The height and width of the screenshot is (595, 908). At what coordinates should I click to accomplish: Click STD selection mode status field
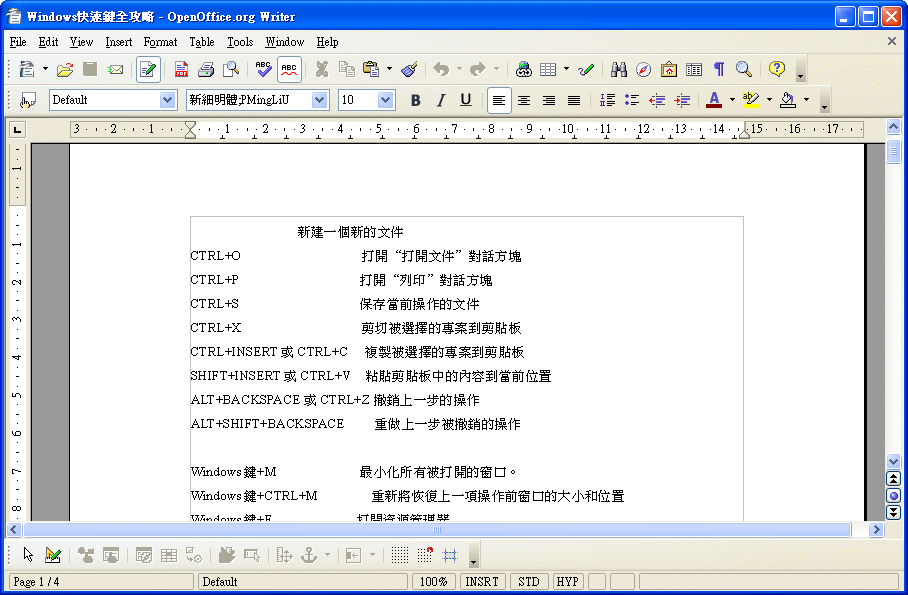pos(529,581)
